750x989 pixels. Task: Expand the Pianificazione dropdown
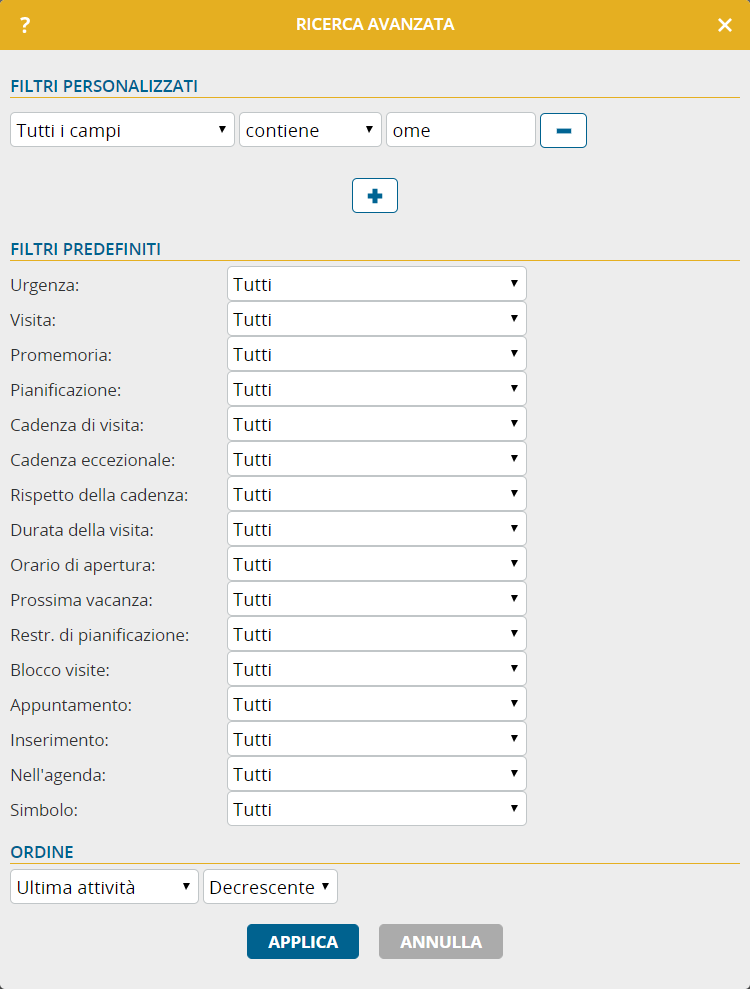(x=377, y=389)
